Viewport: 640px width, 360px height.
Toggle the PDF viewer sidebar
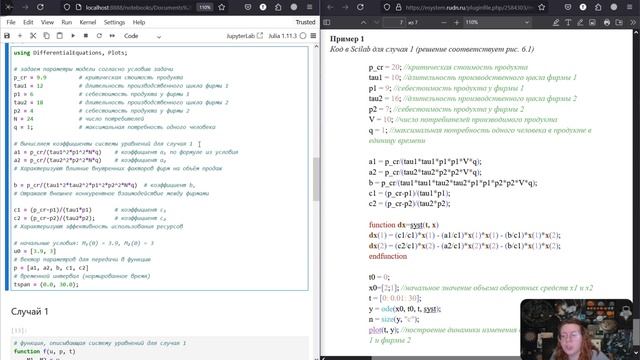pos(327,22)
